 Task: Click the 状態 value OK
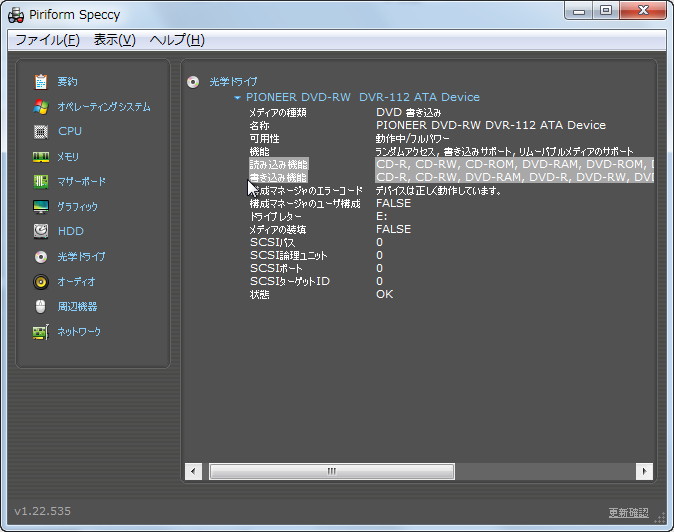[x=385, y=294]
